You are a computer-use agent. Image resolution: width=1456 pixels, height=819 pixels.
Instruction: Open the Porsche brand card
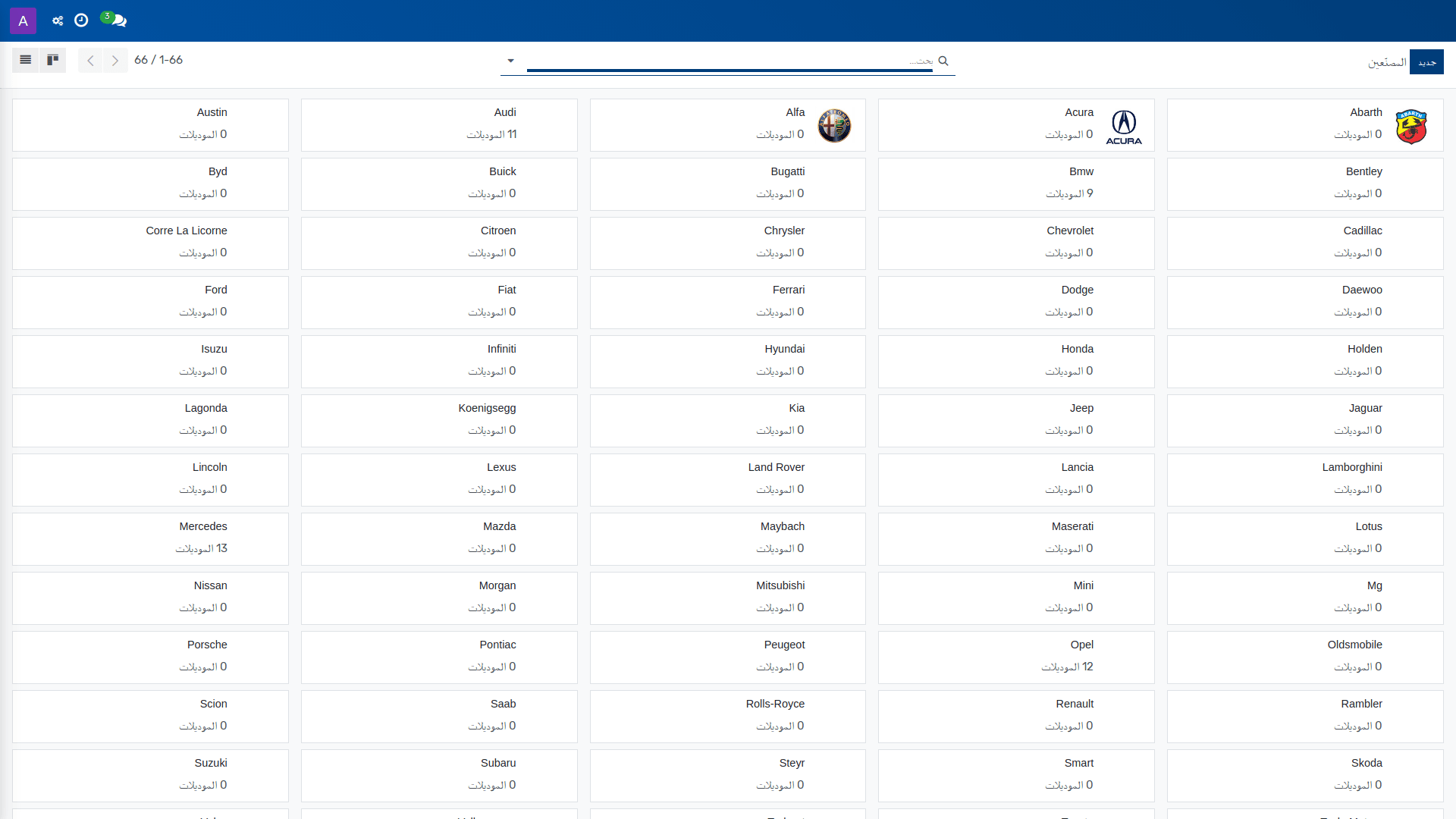pos(150,657)
